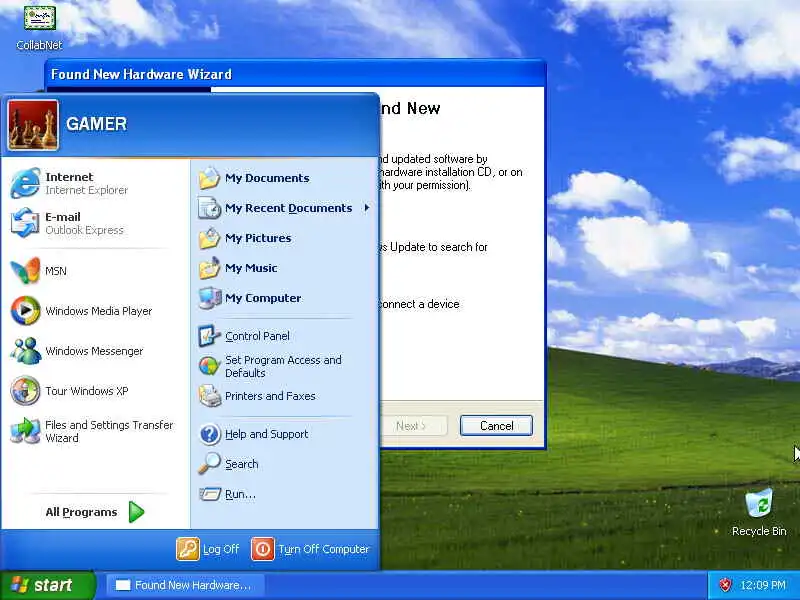Click the Log Off key icon
The width and height of the screenshot is (800, 600).
click(188, 549)
